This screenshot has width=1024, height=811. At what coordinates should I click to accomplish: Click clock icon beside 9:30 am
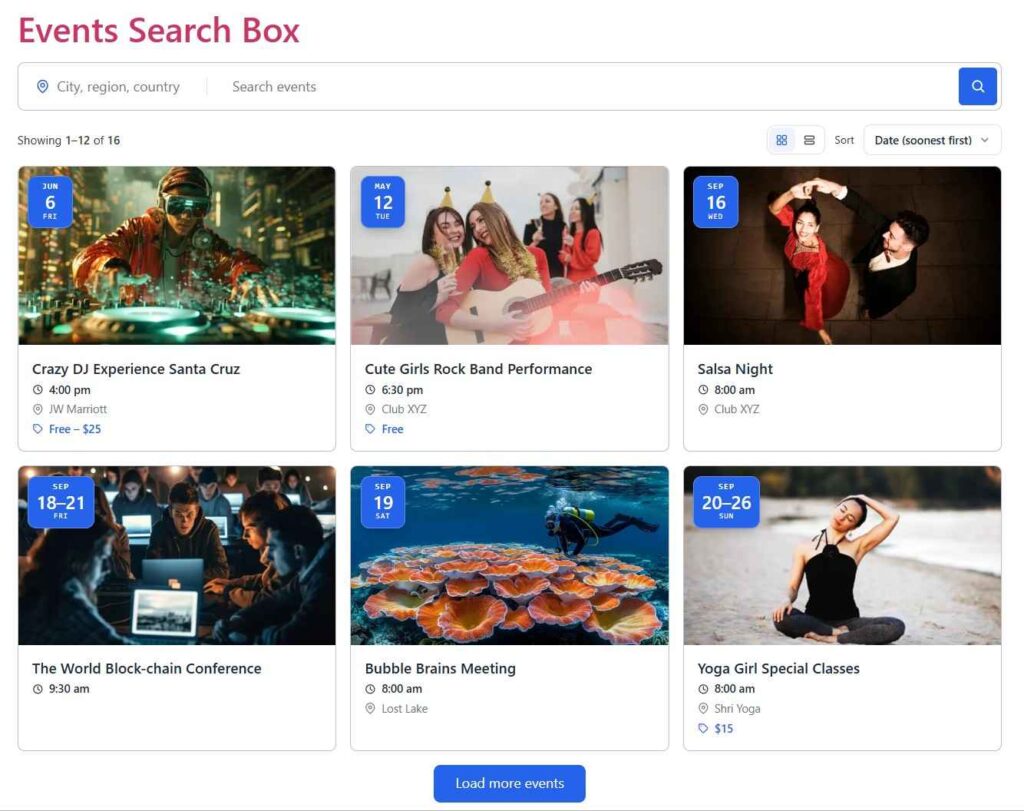[38, 689]
